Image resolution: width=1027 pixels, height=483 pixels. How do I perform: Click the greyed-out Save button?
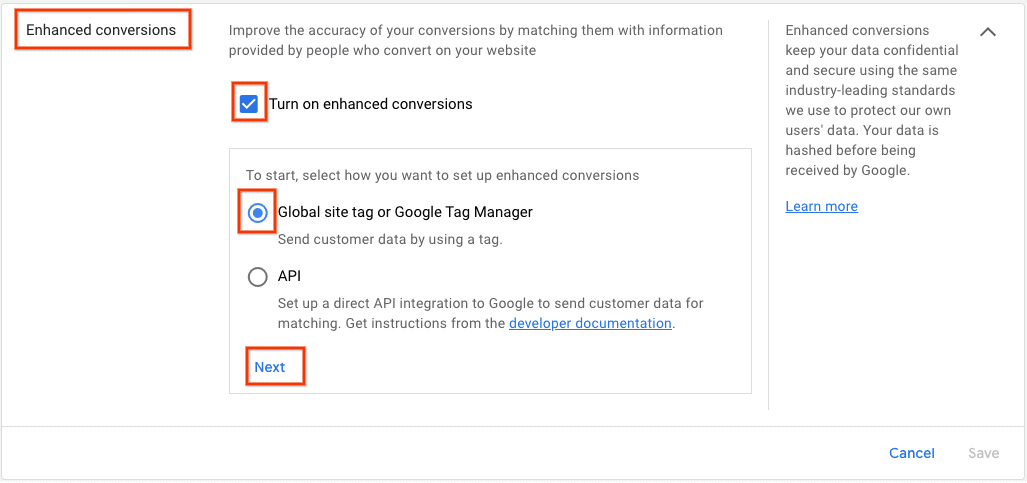click(x=984, y=453)
